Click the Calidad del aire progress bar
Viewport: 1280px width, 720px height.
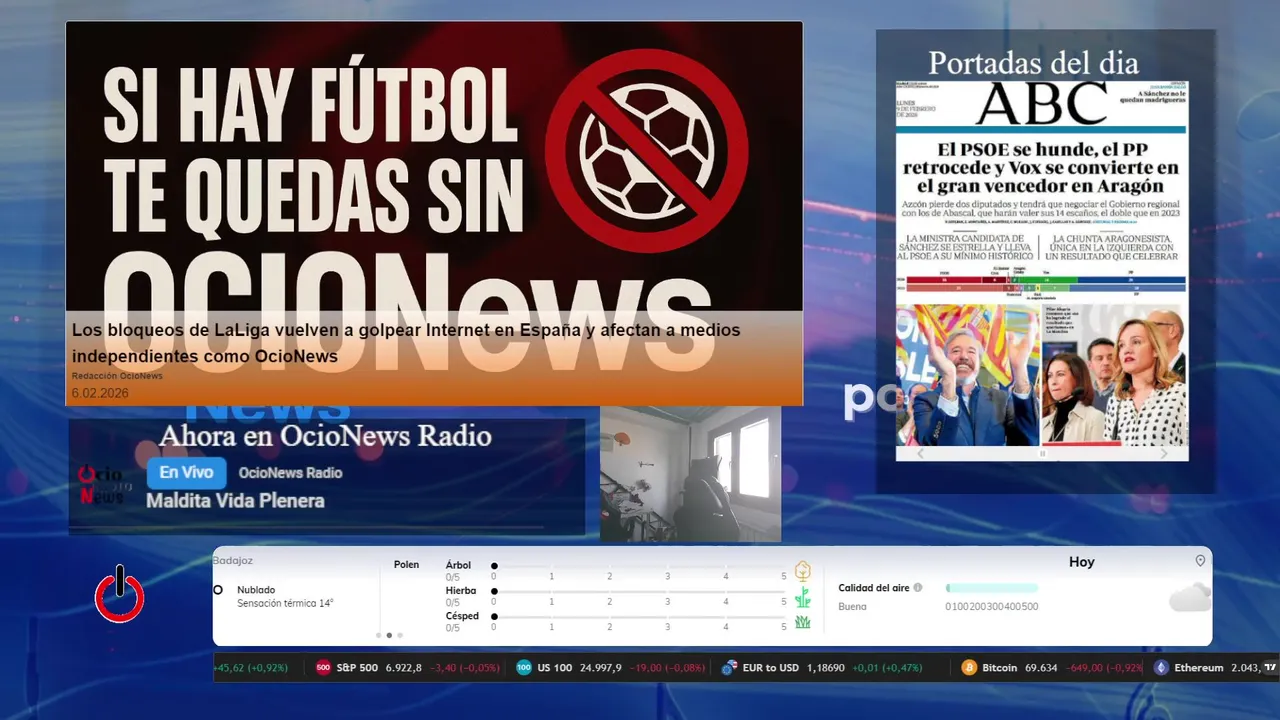tap(992, 588)
